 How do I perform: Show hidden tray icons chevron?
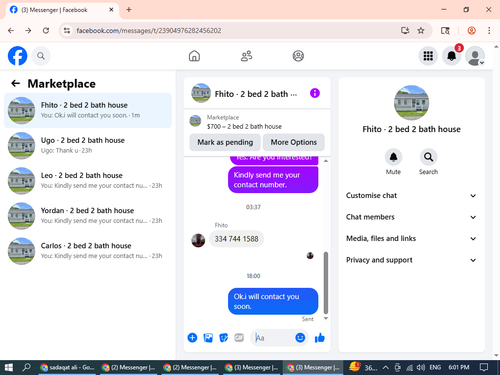pos(386,367)
